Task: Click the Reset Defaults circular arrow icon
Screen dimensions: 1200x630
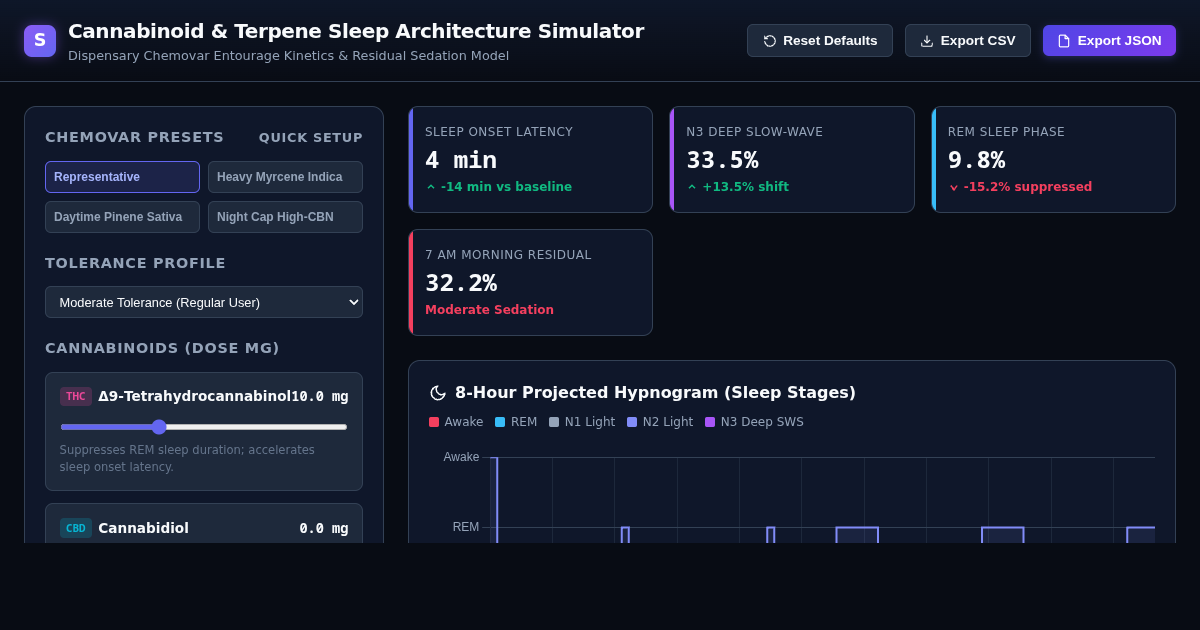Action: coord(770,41)
